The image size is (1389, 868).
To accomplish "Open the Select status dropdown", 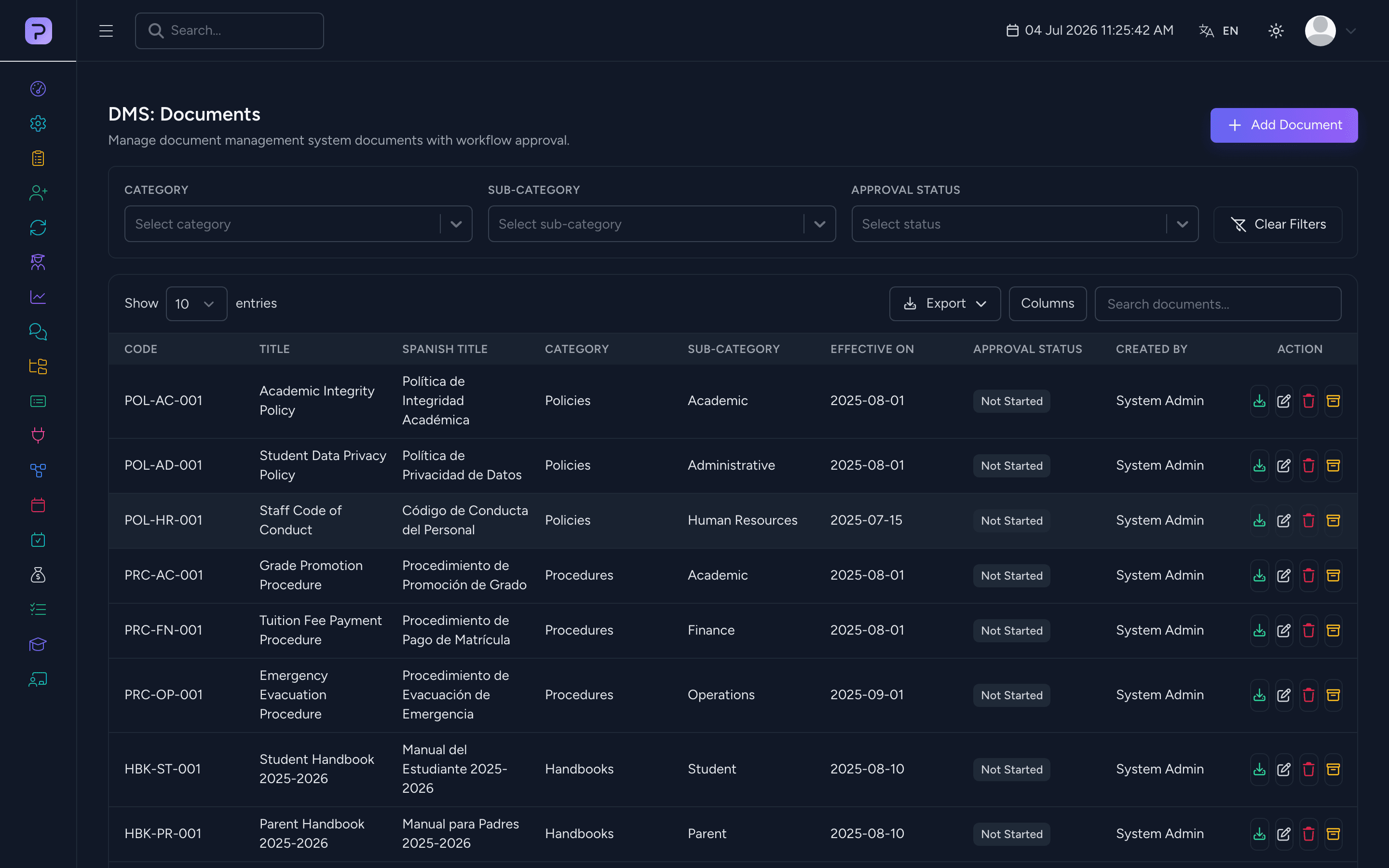I will point(1024,224).
